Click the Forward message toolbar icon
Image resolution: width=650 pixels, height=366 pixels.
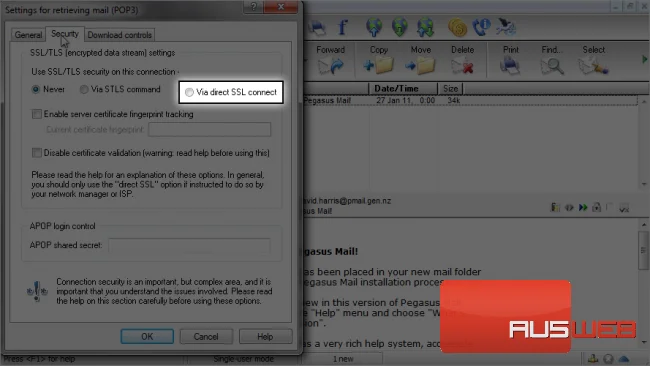pos(330,66)
